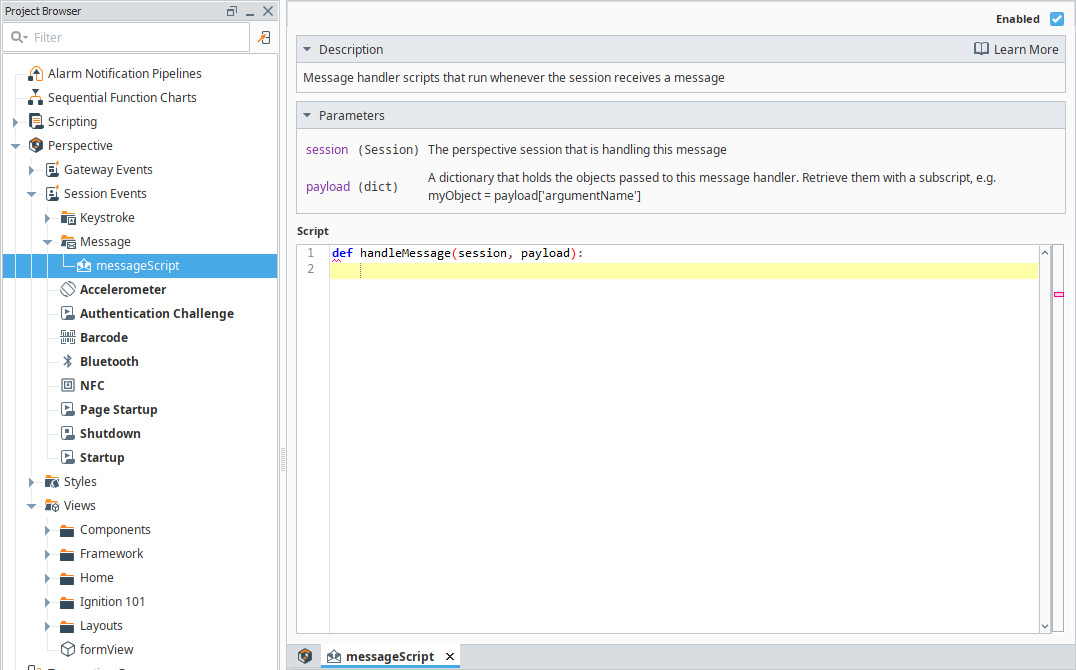The width and height of the screenshot is (1076, 670).
Task: Click the Scripting node icon
Action: point(36,122)
